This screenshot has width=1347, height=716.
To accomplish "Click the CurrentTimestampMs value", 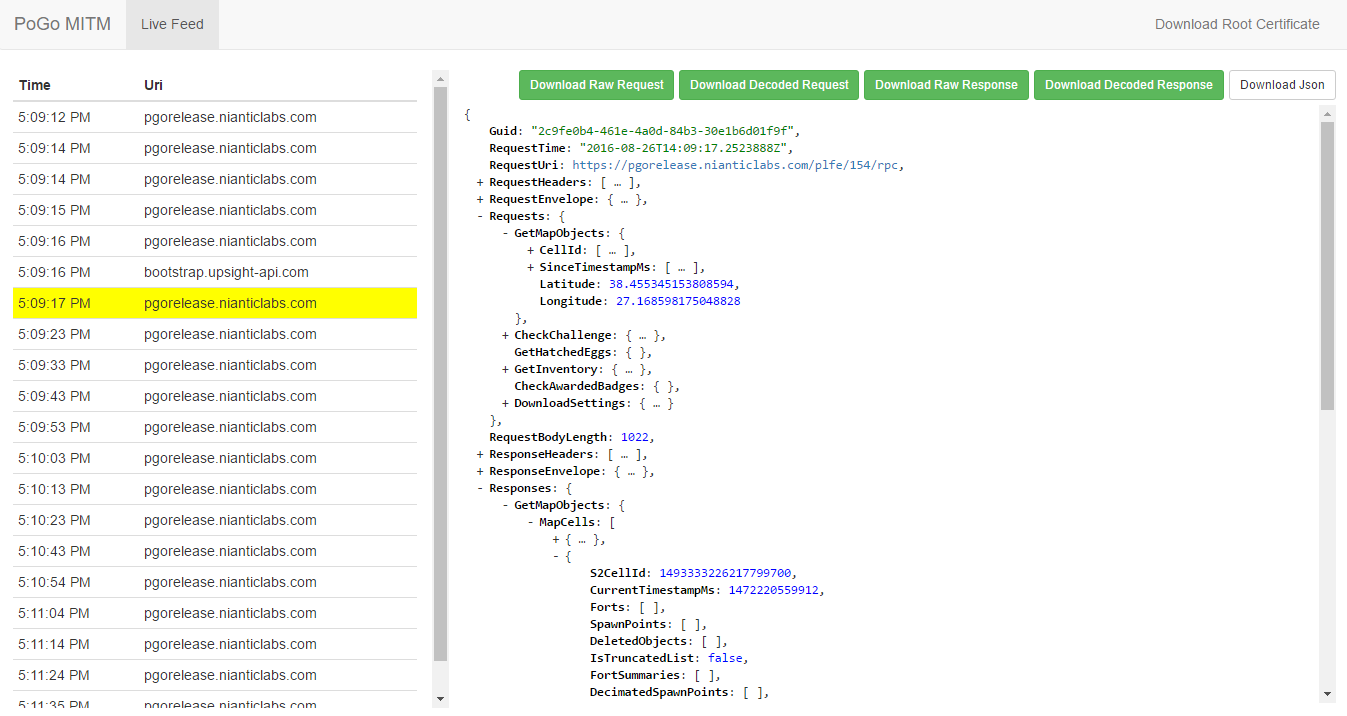I will 775,590.
